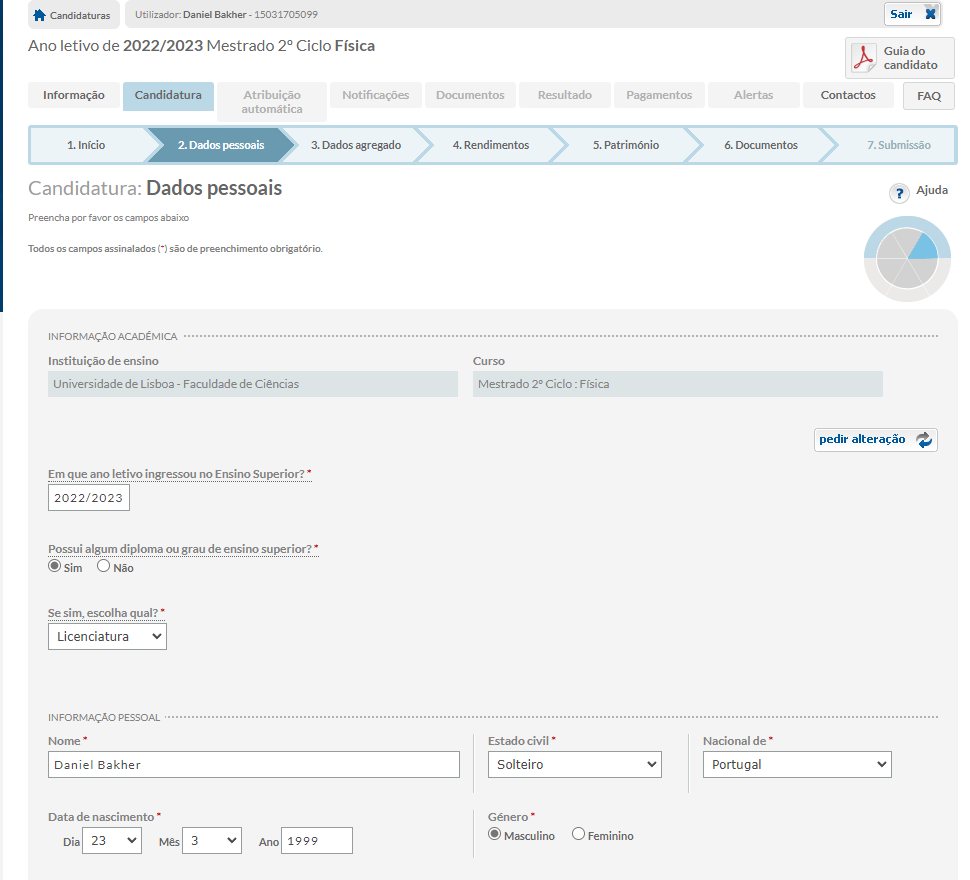This screenshot has width=970, height=880.
Task: Click the Sair logout button
Action: point(912,14)
